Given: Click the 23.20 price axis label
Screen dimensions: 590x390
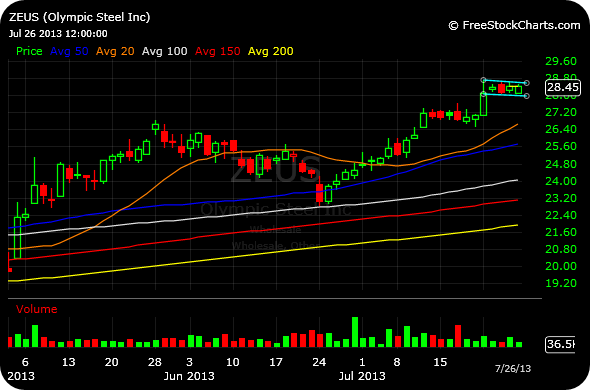Looking at the screenshot, I should (561, 198).
